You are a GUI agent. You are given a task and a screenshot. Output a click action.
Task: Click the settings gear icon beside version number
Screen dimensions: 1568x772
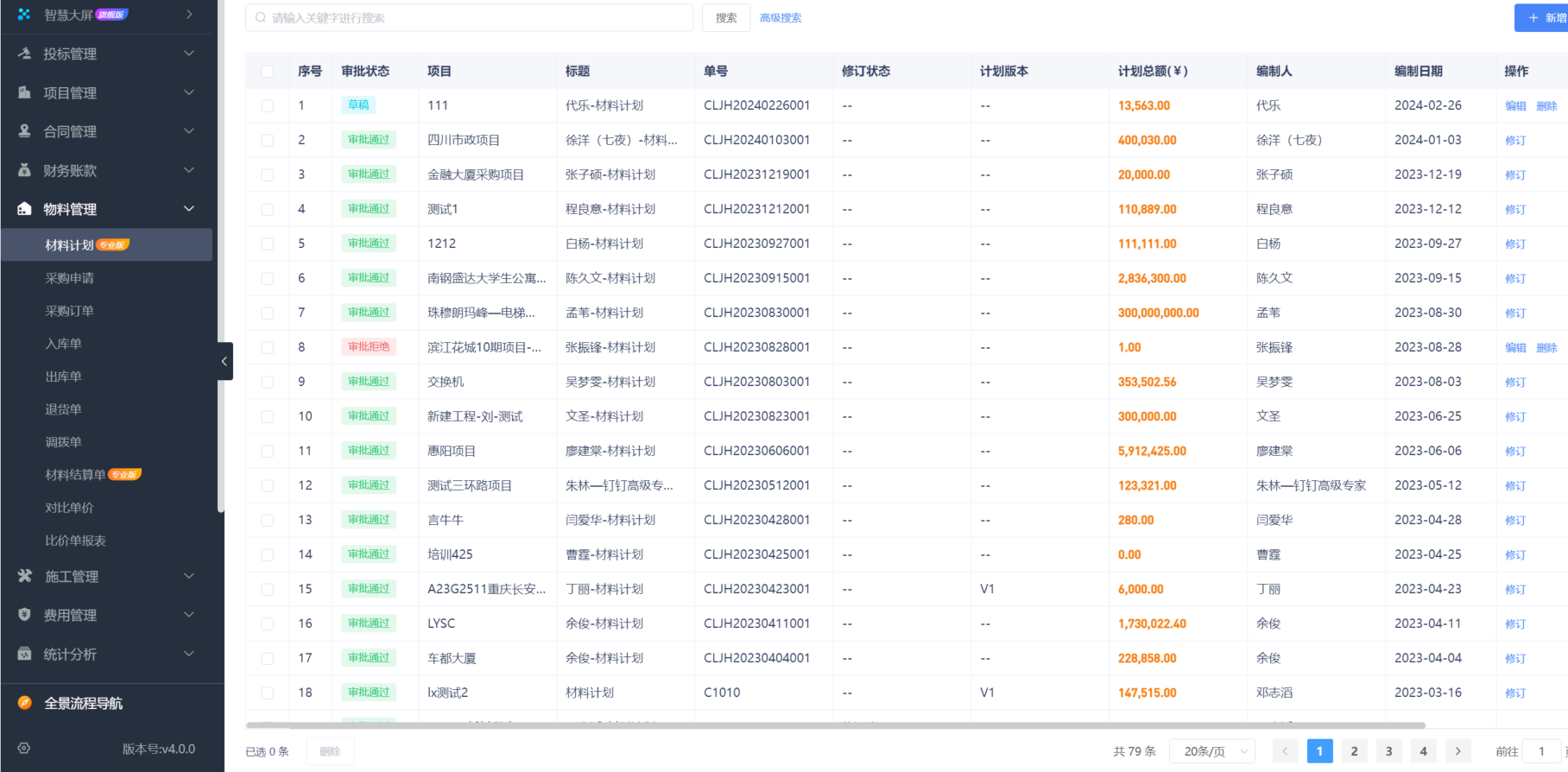point(24,749)
